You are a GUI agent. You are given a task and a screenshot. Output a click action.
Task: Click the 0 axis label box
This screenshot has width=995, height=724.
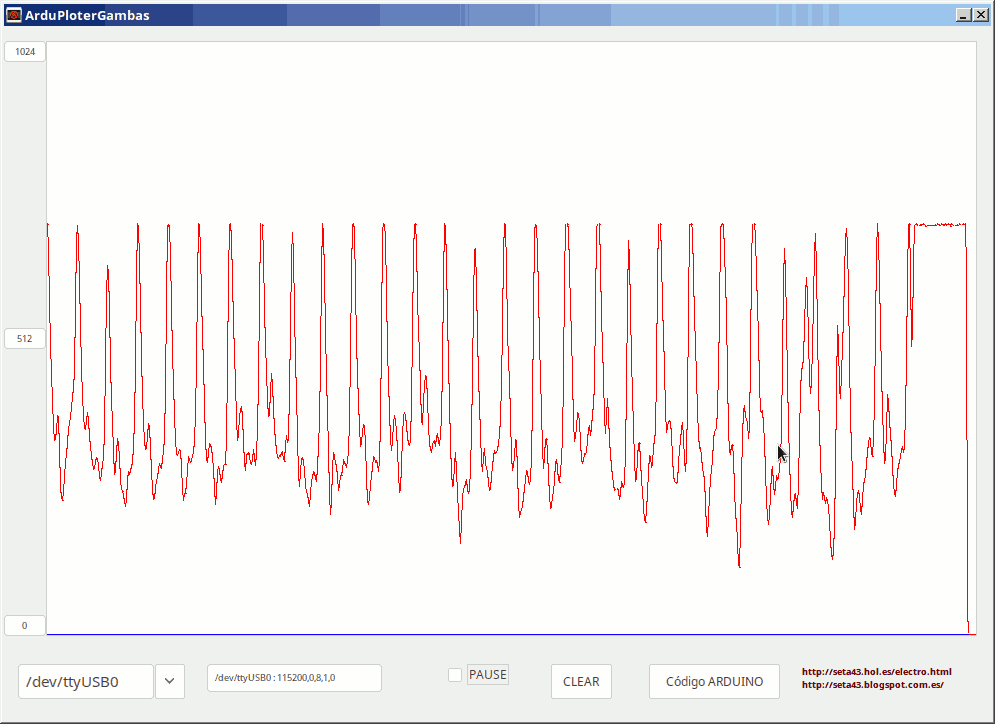point(25,625)
